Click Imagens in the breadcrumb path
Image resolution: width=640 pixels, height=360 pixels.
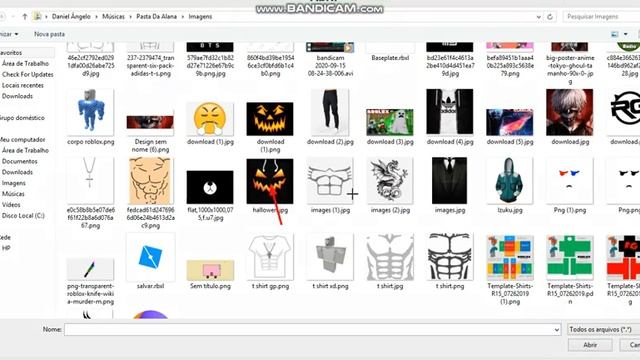pyautogui.click(x=200, y=17)
